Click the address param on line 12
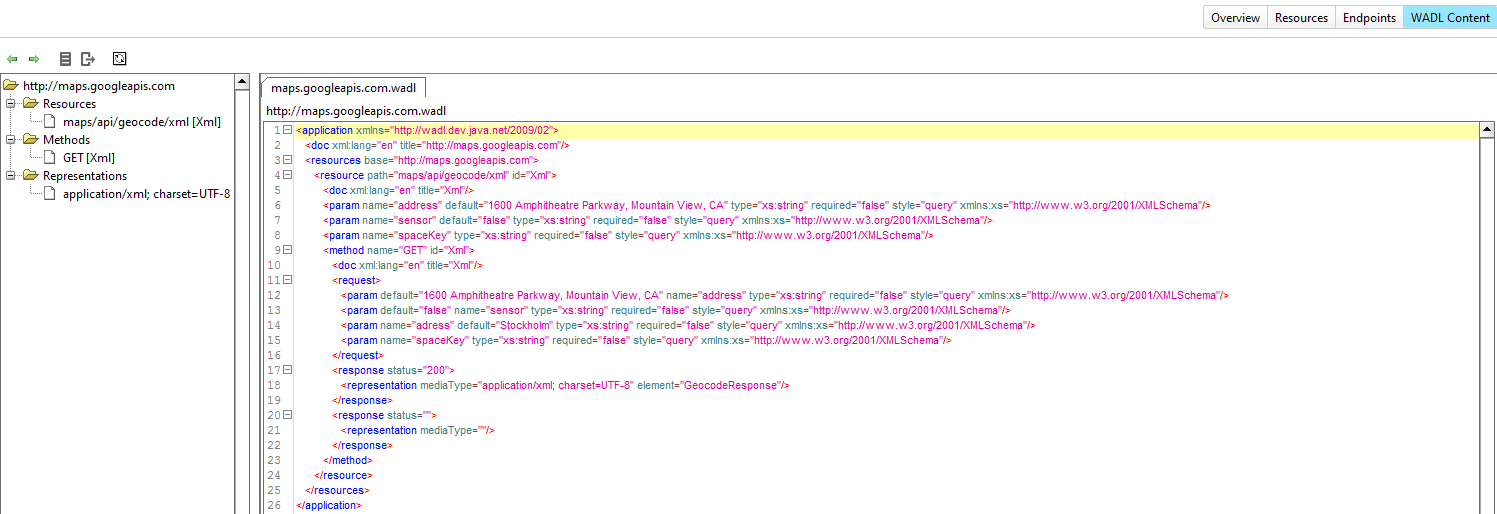The height and width of the screenshot is (514, 1497). [x=784, y=295]
